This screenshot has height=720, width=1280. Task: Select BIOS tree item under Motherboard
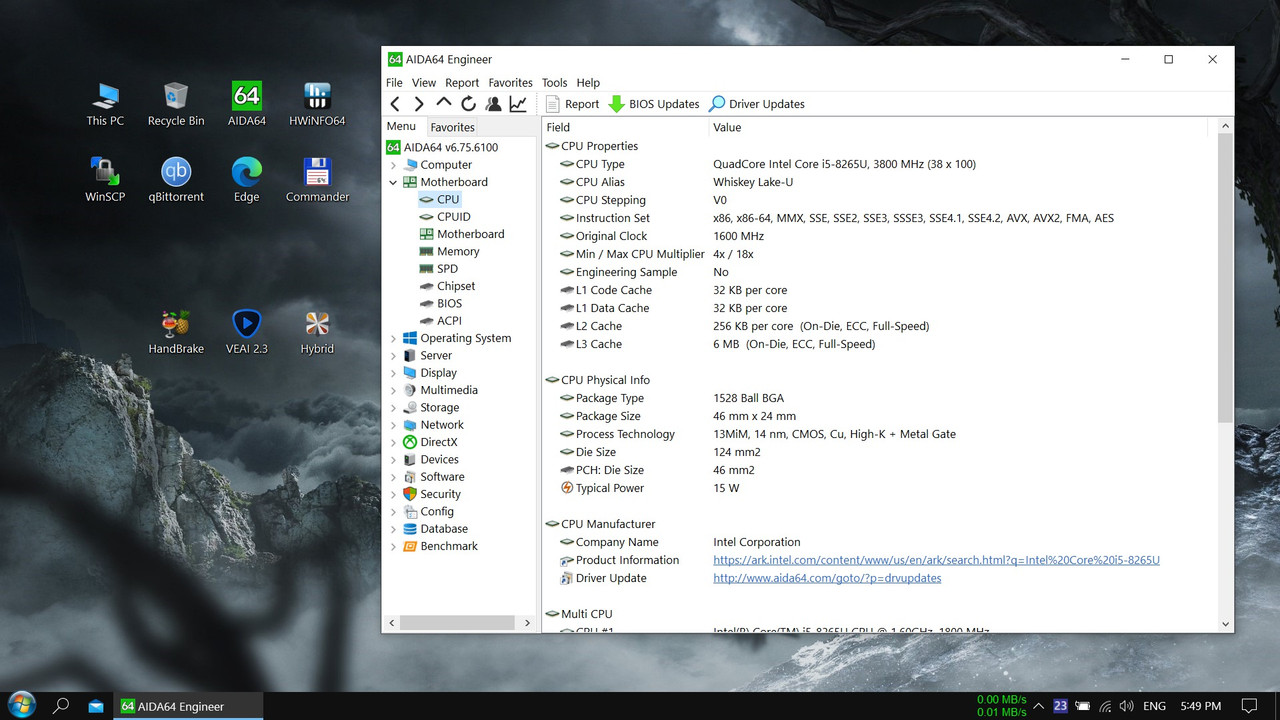pyautogui.click(x=449, y=304)
